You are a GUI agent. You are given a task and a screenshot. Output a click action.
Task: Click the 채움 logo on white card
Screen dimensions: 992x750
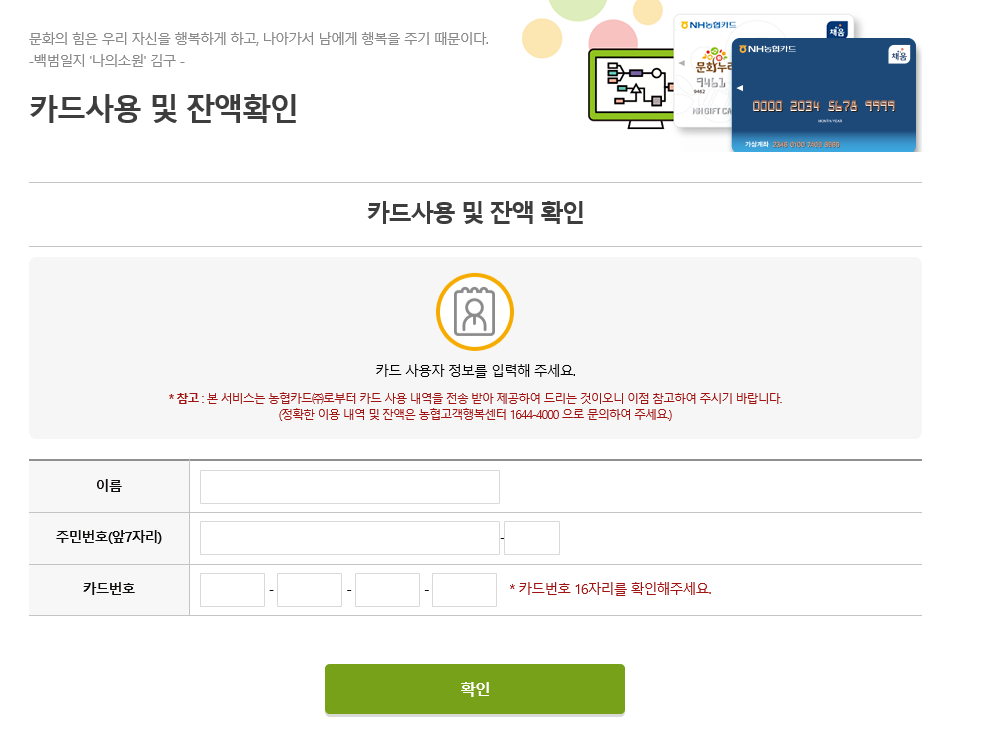coord(837,30)
